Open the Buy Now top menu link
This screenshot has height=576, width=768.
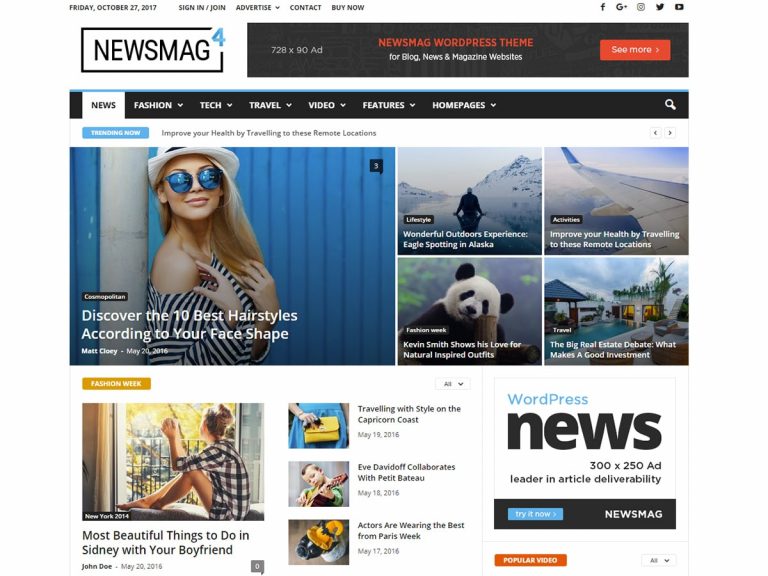coord(348,7)
